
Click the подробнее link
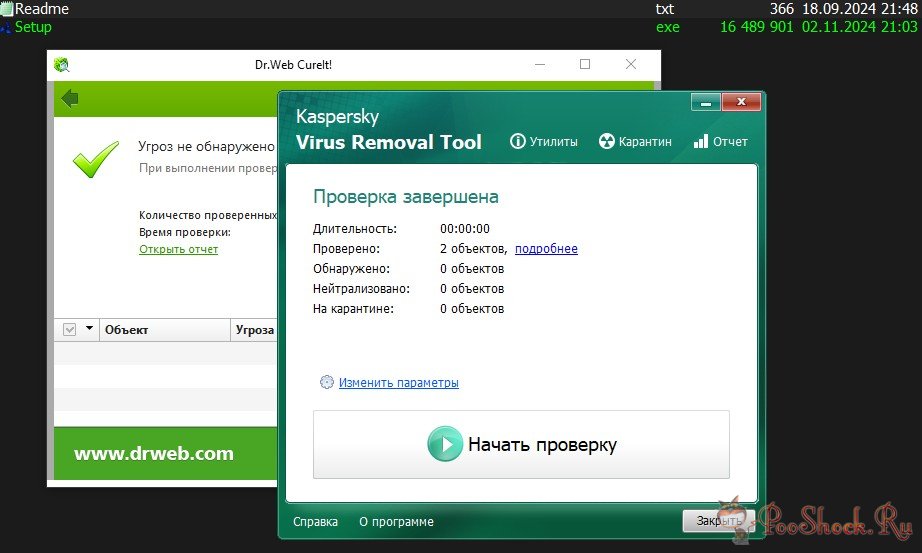click(x=546, y=249)
